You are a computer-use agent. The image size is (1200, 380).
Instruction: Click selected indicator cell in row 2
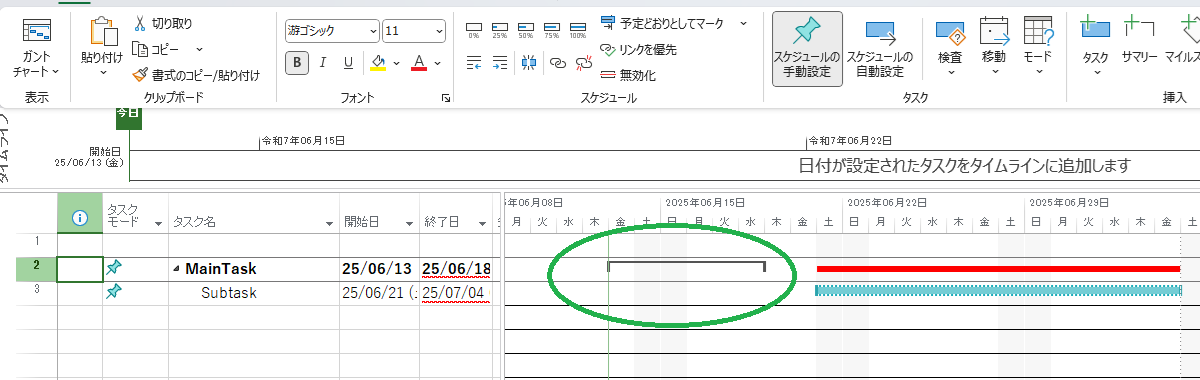tap(80, 269)
